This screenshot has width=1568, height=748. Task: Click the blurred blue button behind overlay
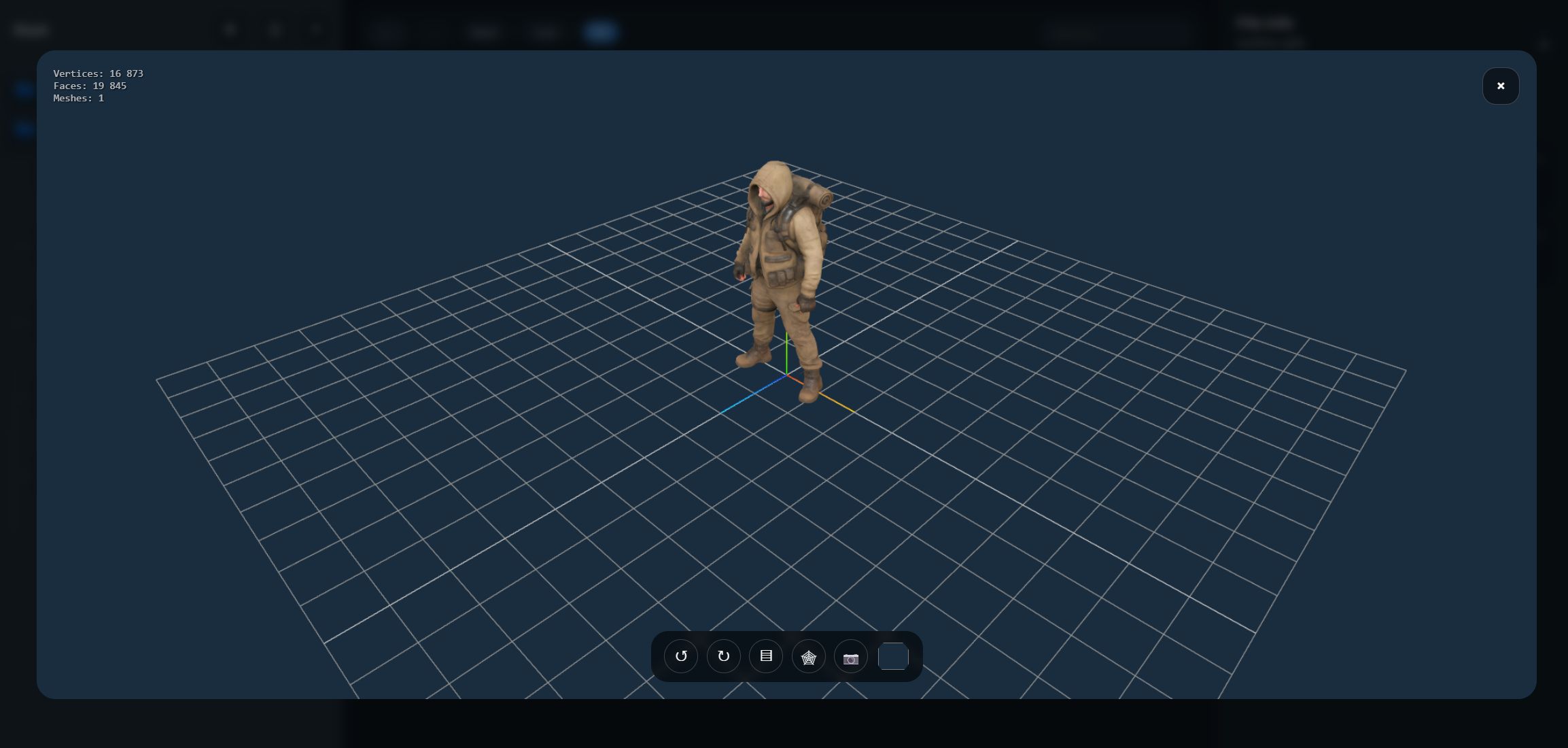tap(600, 31)
